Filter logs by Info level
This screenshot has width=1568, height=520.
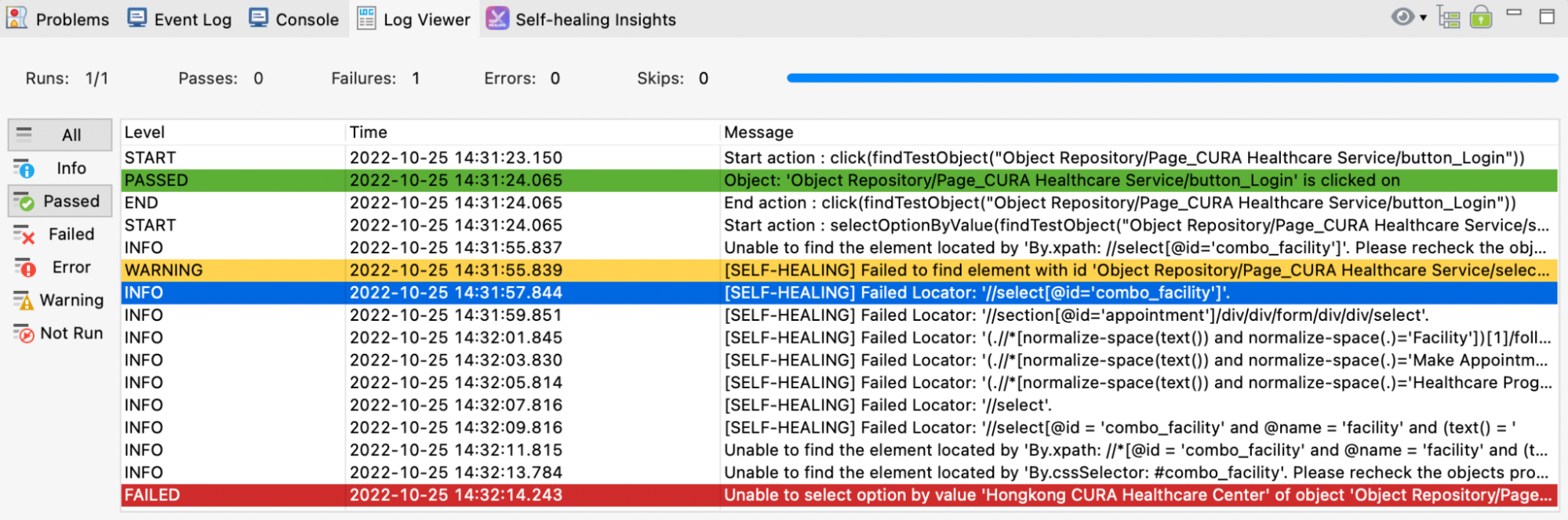click(x=60, y=168)
